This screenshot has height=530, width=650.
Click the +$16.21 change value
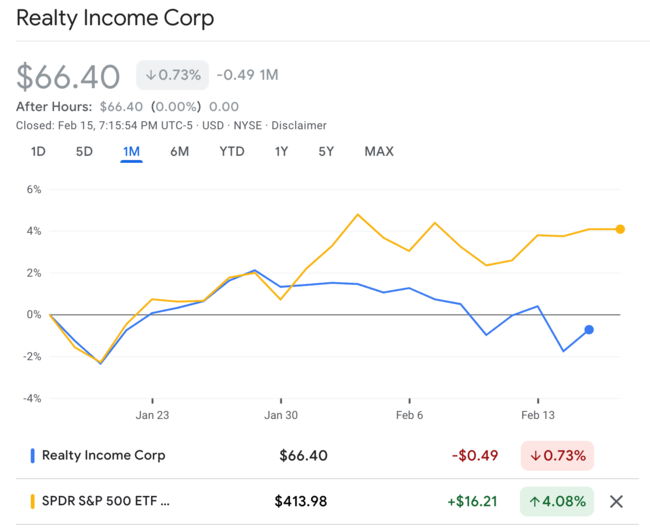[x=472, y=501]
